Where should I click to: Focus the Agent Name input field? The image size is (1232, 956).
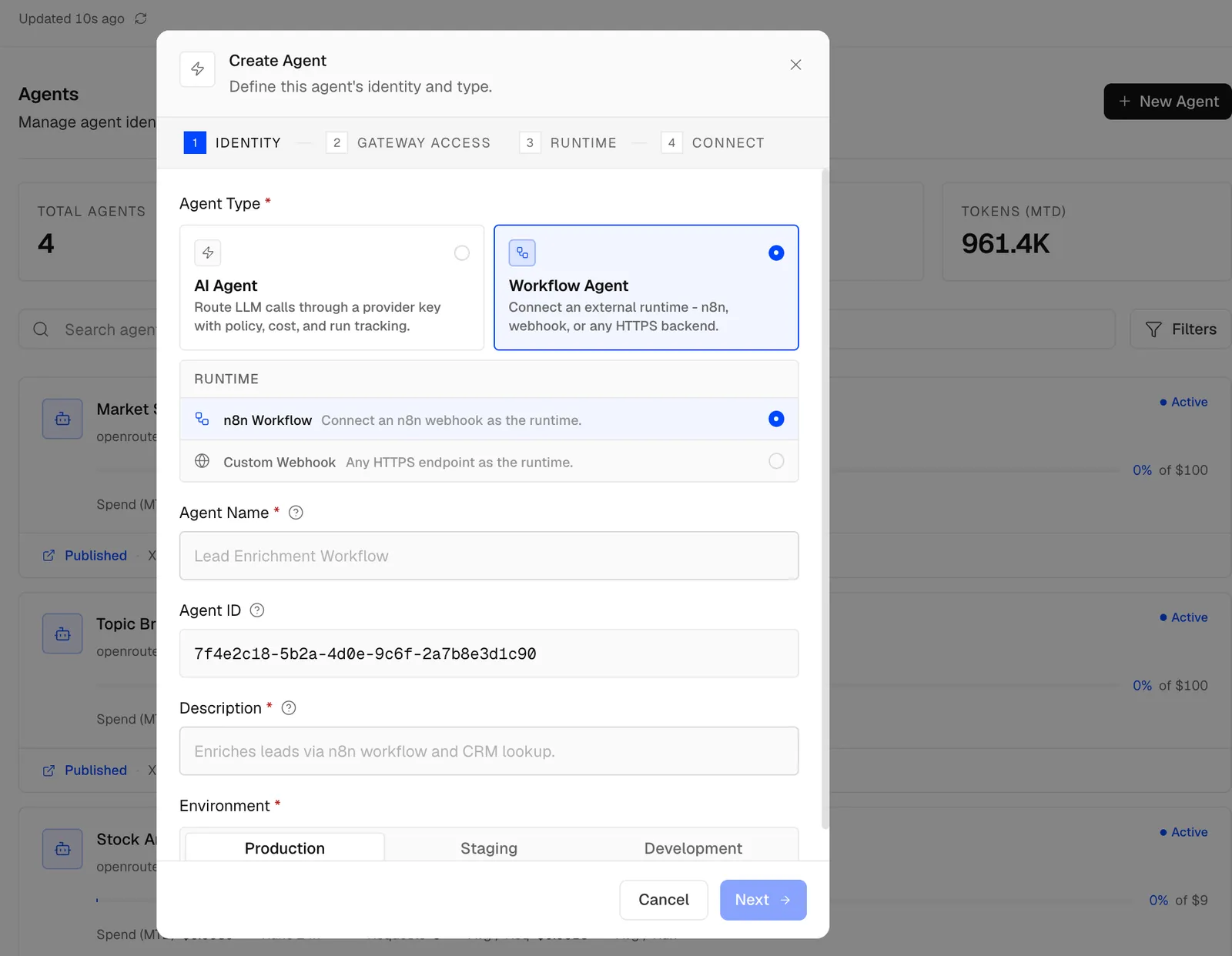pos(489,556)
